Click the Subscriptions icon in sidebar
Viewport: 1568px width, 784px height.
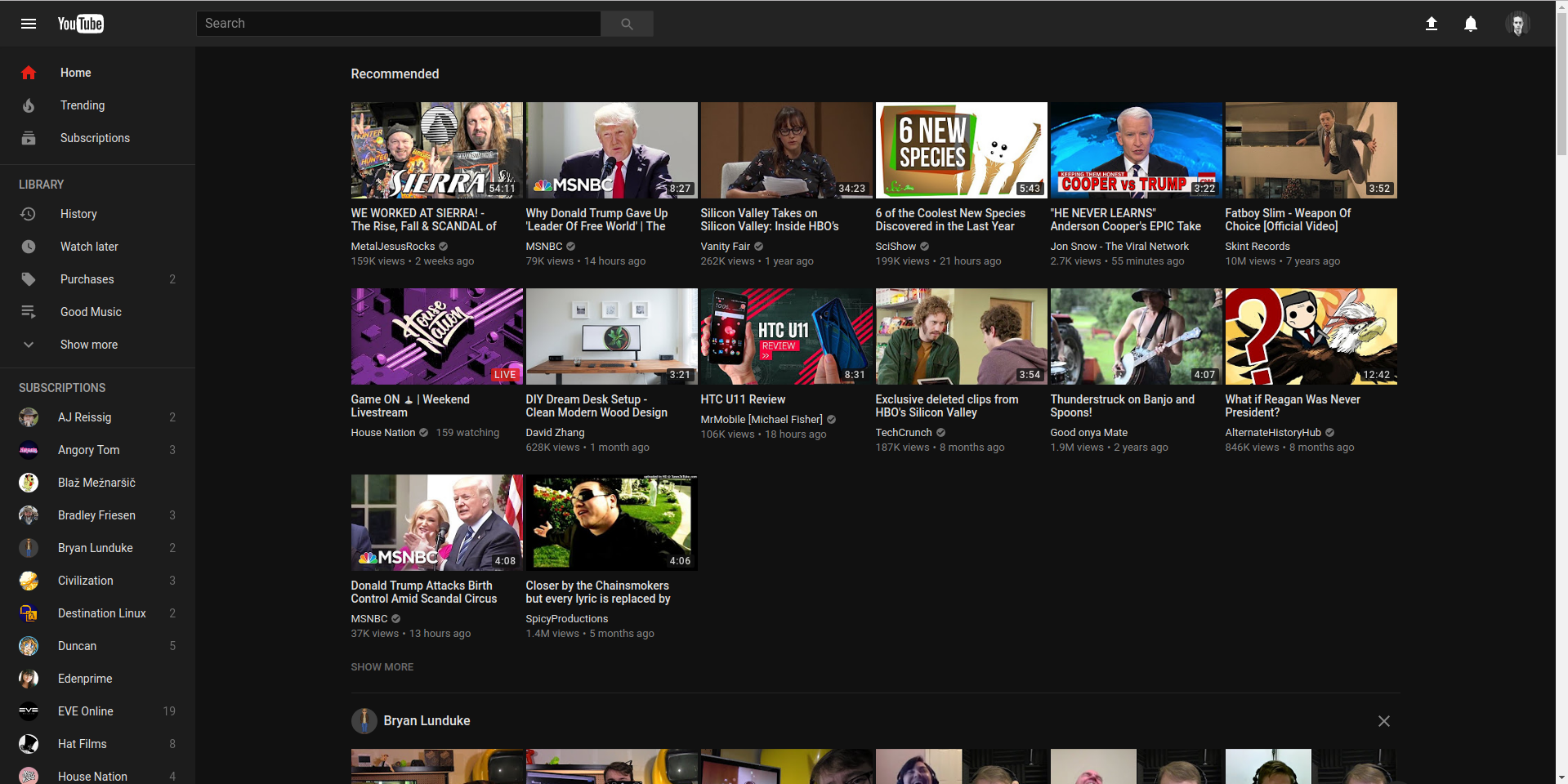29,138
